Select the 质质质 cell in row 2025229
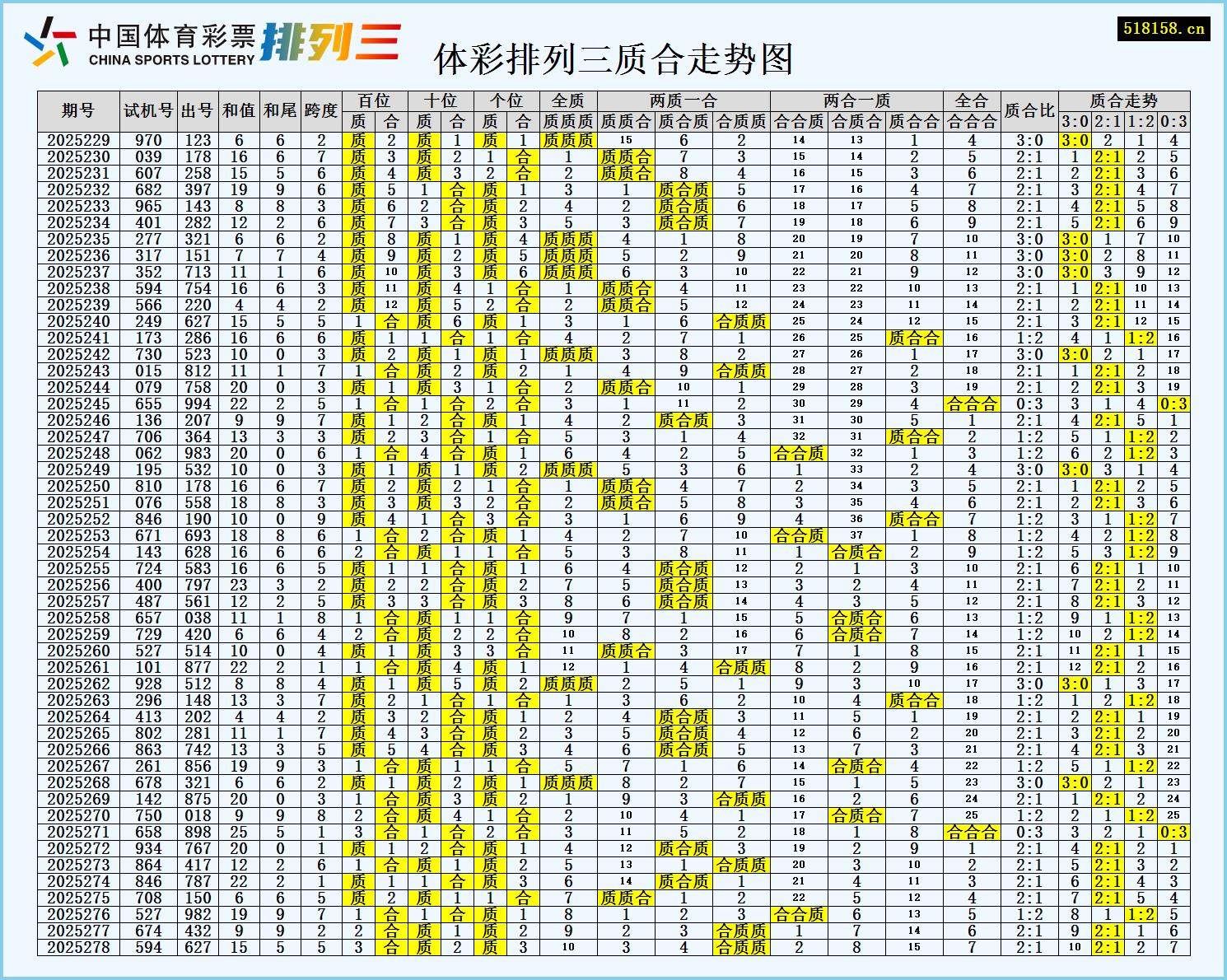This screenshot has width=1227, height=980. [x=568, y=141]
